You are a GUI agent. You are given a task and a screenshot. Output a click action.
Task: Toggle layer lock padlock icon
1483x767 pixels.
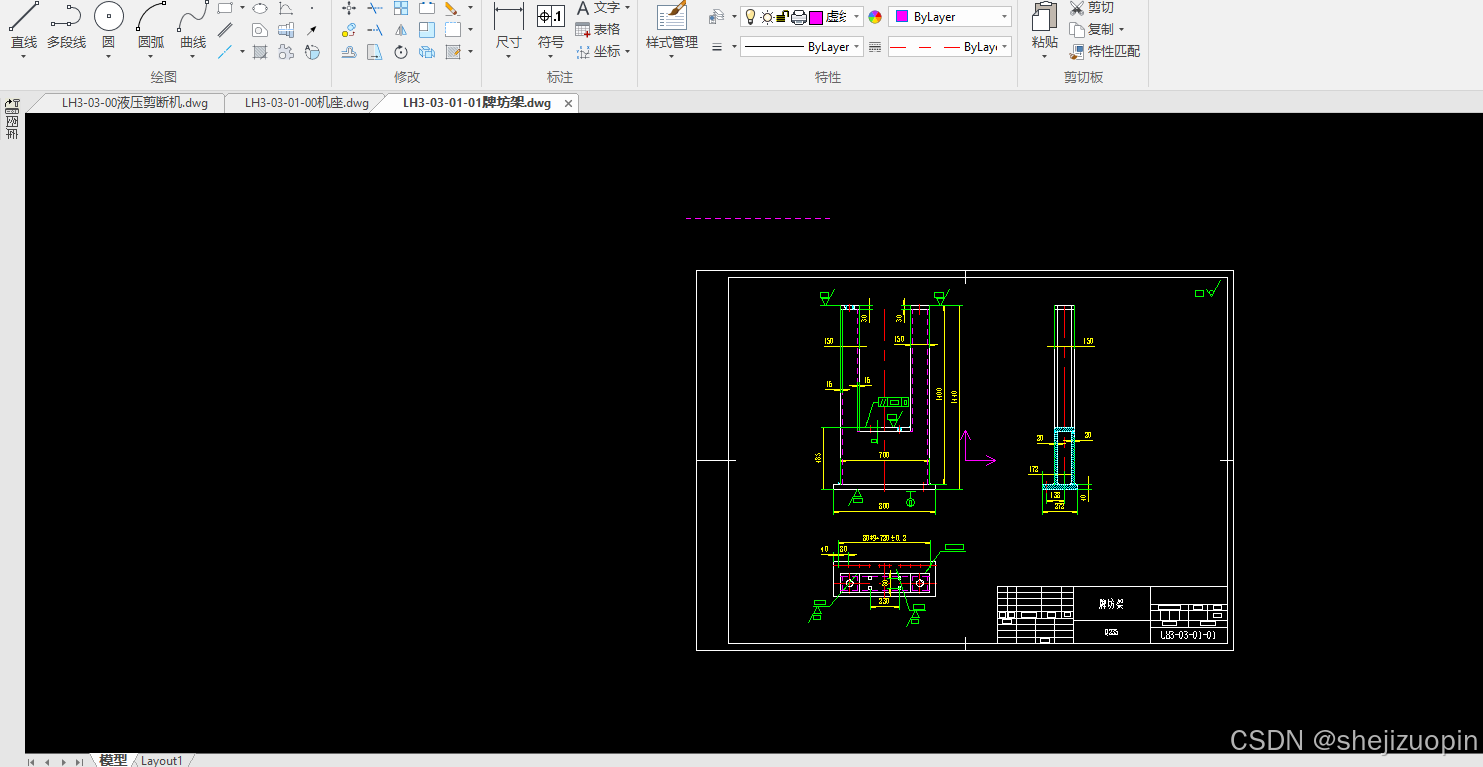783,17
